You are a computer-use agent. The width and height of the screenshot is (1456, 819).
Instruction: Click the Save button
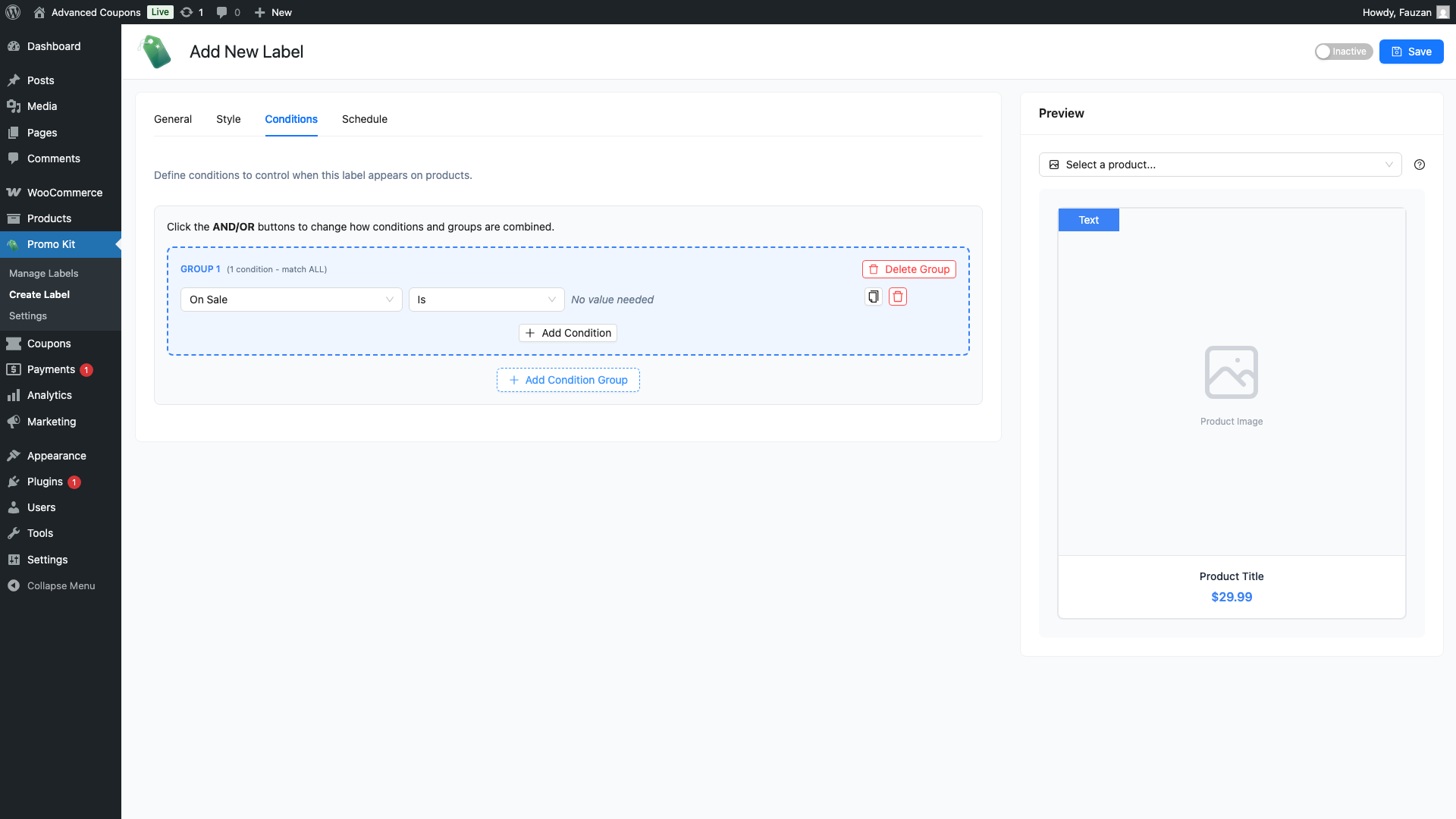tap(1411, 51)
